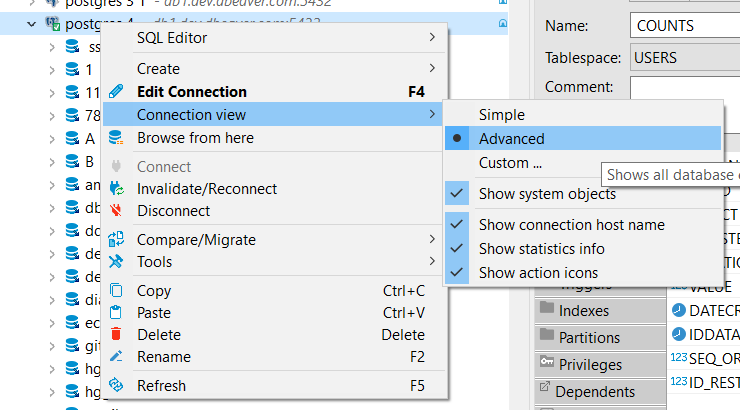Select the Simple connection view
Screen dimensions: 740x410
(x=583, y=115)
